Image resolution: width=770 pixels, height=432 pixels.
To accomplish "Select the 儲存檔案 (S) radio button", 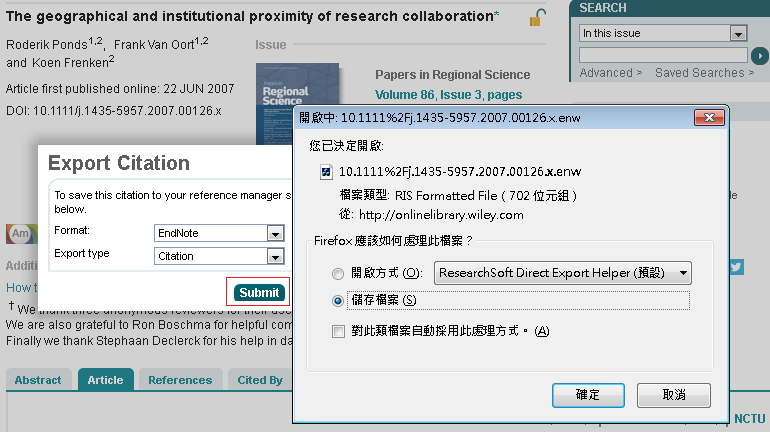I will pyautogui.click(x=338, y=300).
